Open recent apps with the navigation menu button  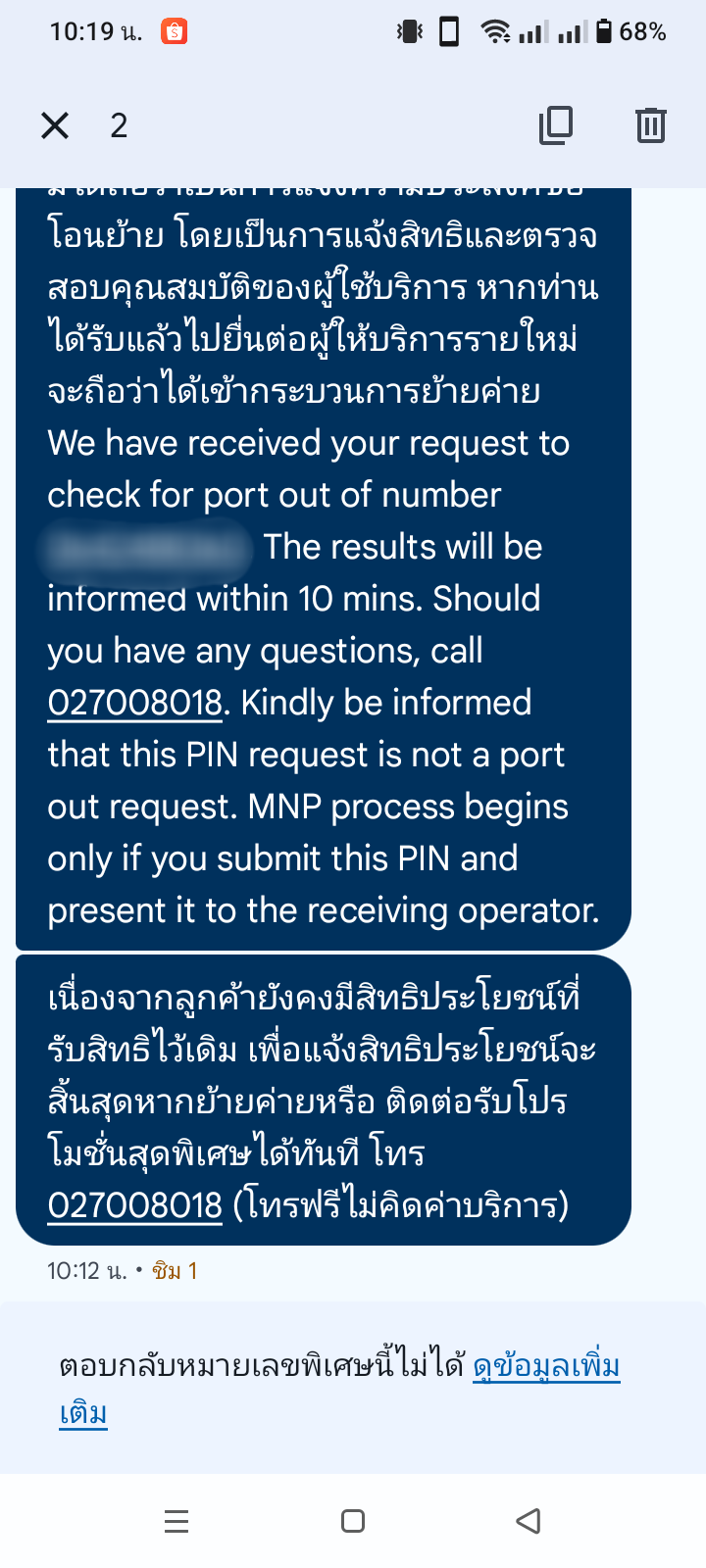(x=176, y=1521)
